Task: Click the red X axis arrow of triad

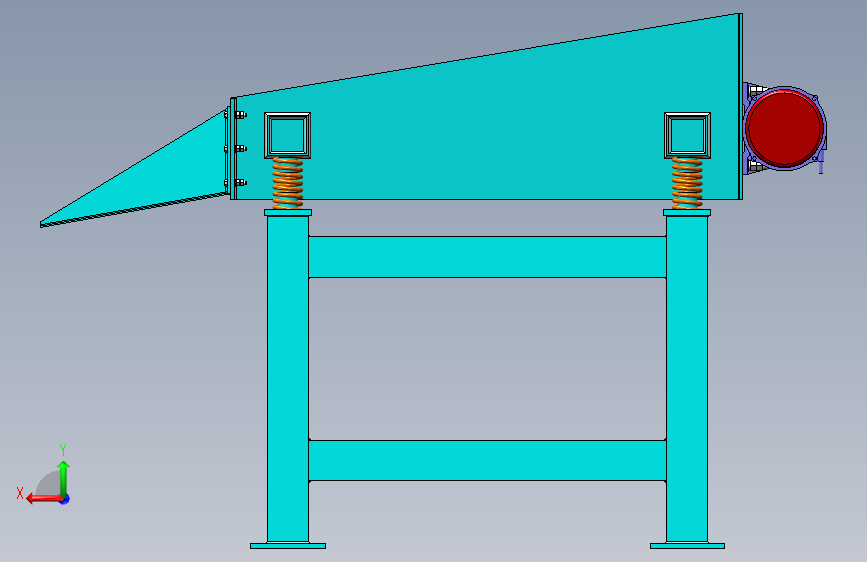Action: click(44, 499)
